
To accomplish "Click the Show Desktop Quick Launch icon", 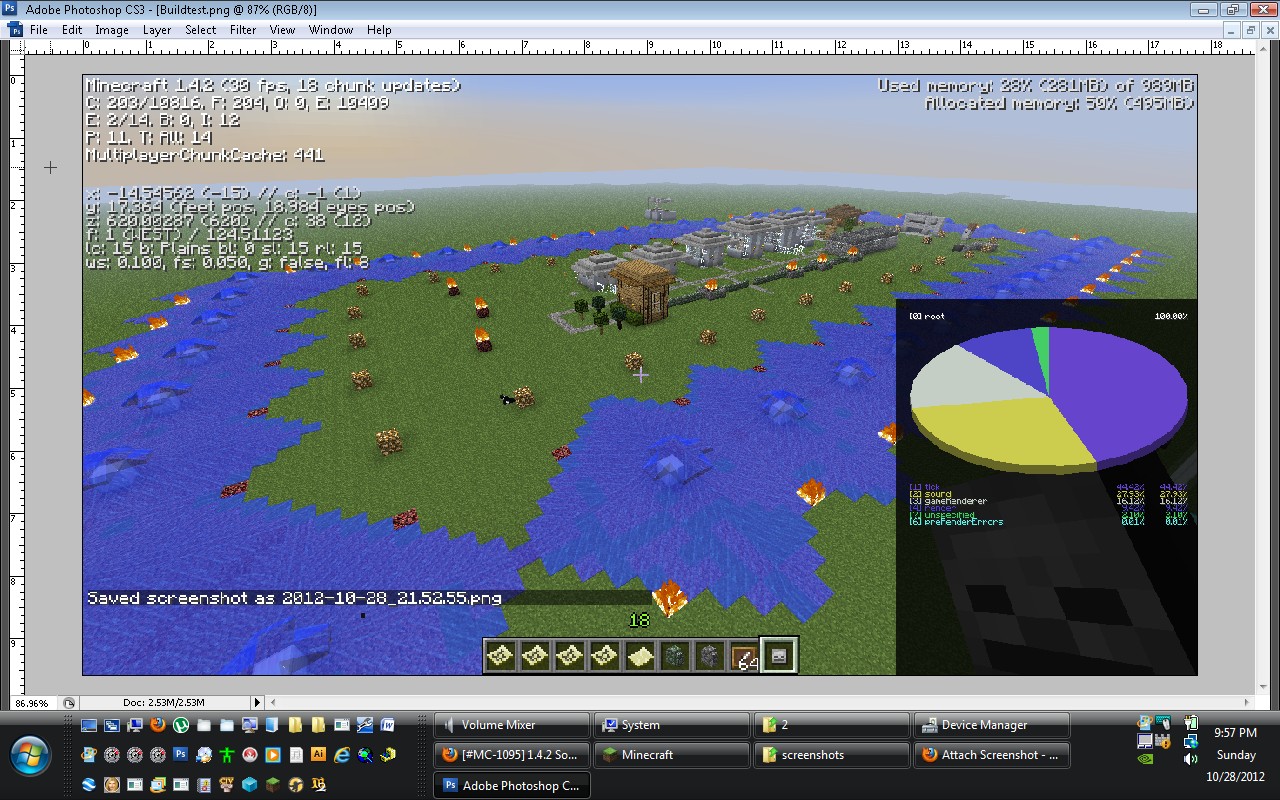I will coord(89,725).
